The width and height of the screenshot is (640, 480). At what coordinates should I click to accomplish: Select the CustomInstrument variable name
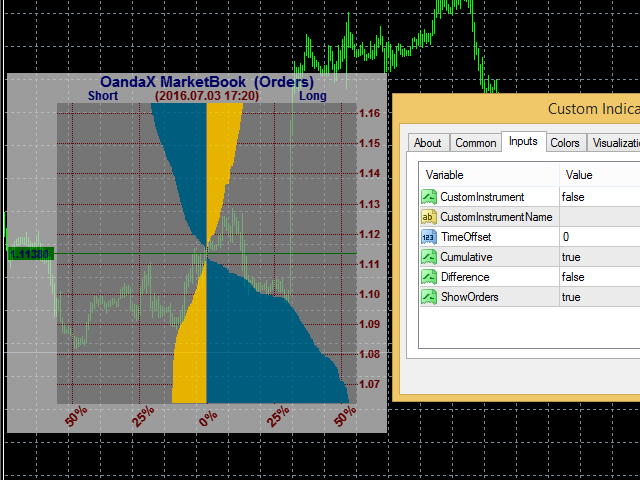(x=482, y=197)
